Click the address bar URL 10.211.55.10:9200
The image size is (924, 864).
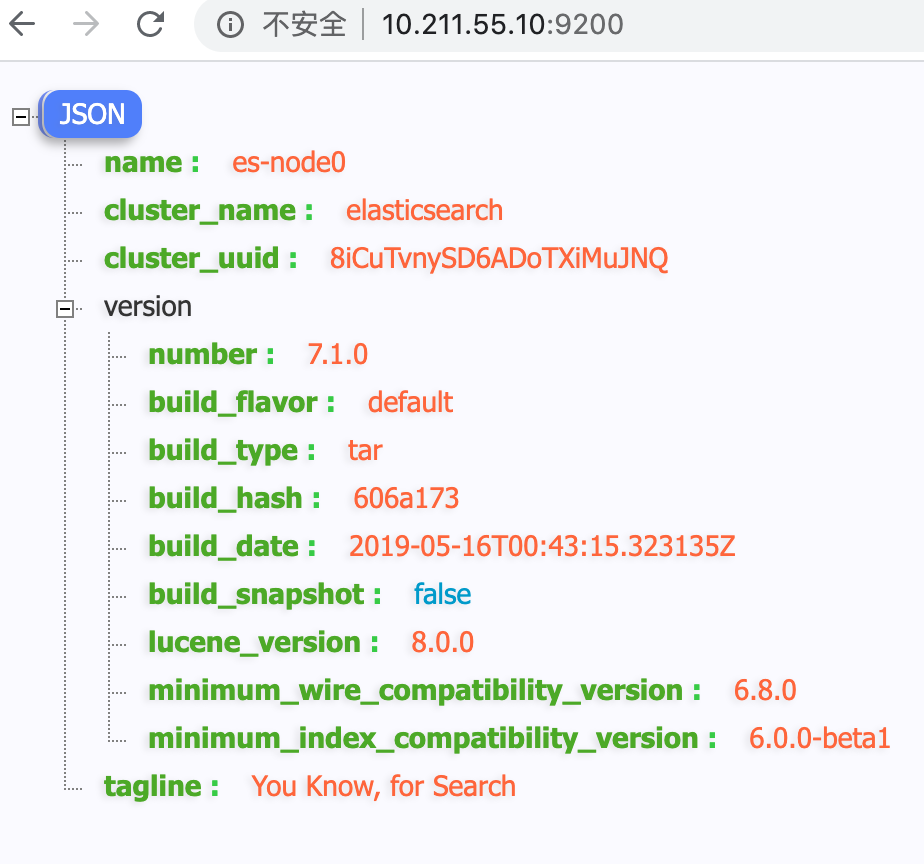coord(502,25)
